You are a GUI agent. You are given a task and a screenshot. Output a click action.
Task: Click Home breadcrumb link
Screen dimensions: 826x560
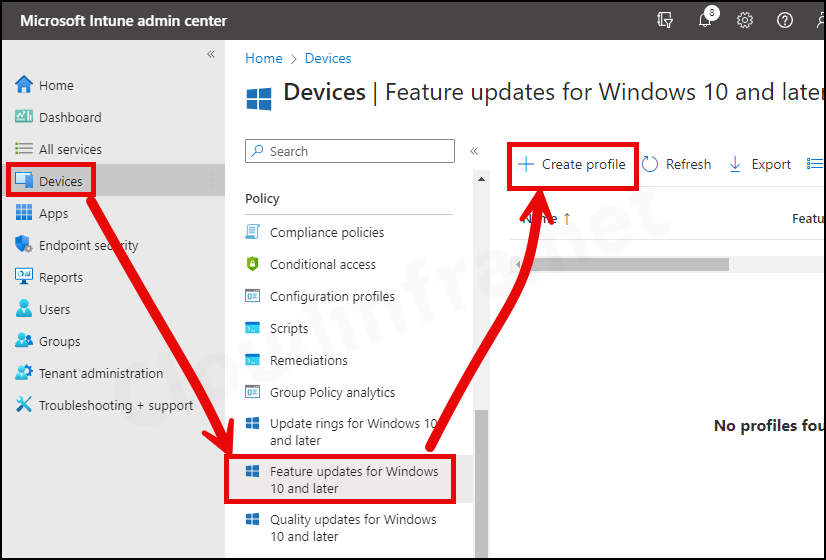(x=263, y=58)
